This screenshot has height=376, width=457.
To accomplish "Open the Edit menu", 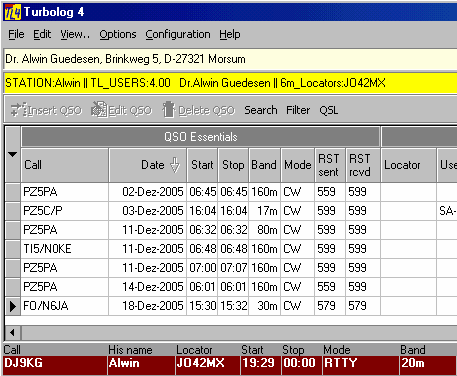I will [x=42, y=34].
